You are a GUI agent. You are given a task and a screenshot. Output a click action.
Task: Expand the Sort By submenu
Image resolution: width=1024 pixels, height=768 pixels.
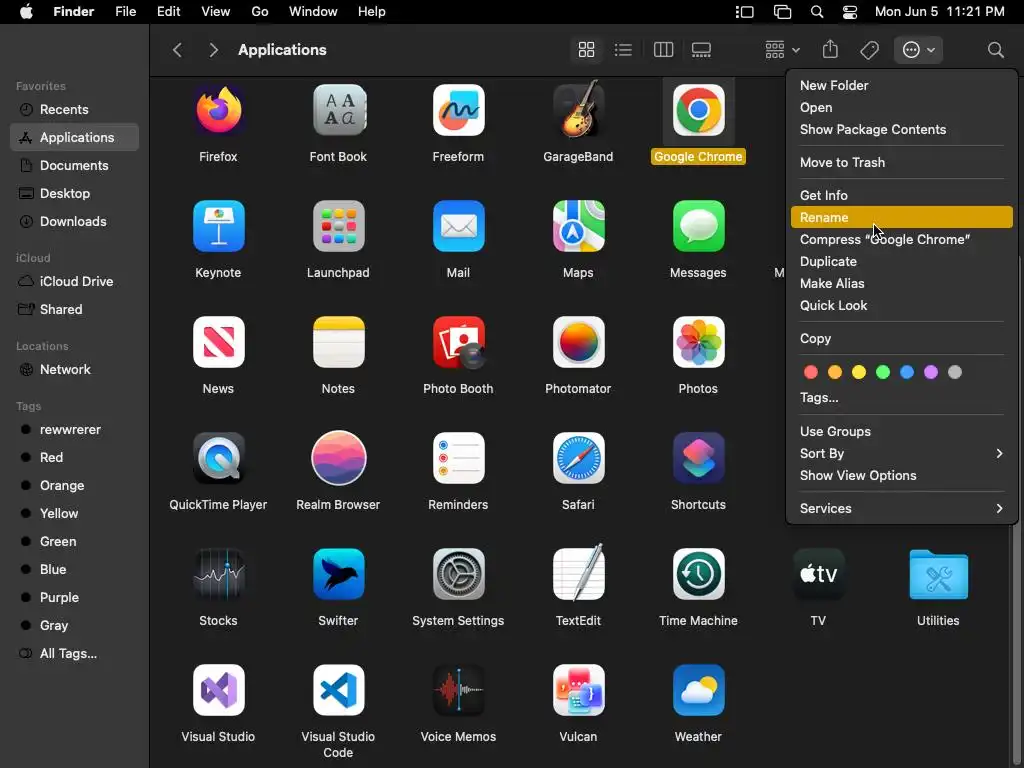(901, 453)
